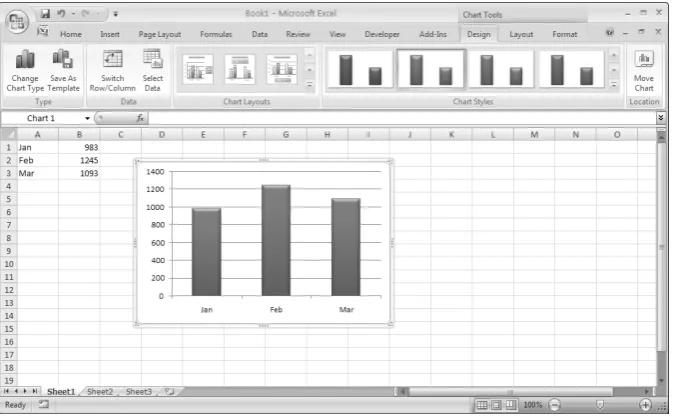The image size is (673, 416).
Task: Show next row of Chart Styles
Action: (614, 70)
